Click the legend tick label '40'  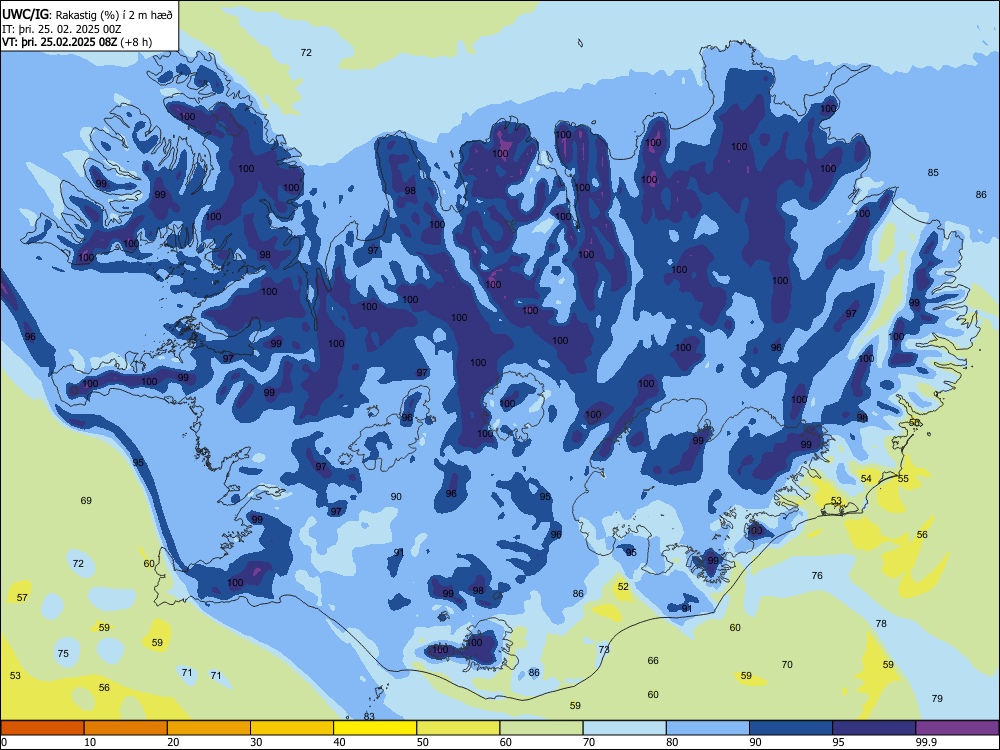[x=340, y=742]
